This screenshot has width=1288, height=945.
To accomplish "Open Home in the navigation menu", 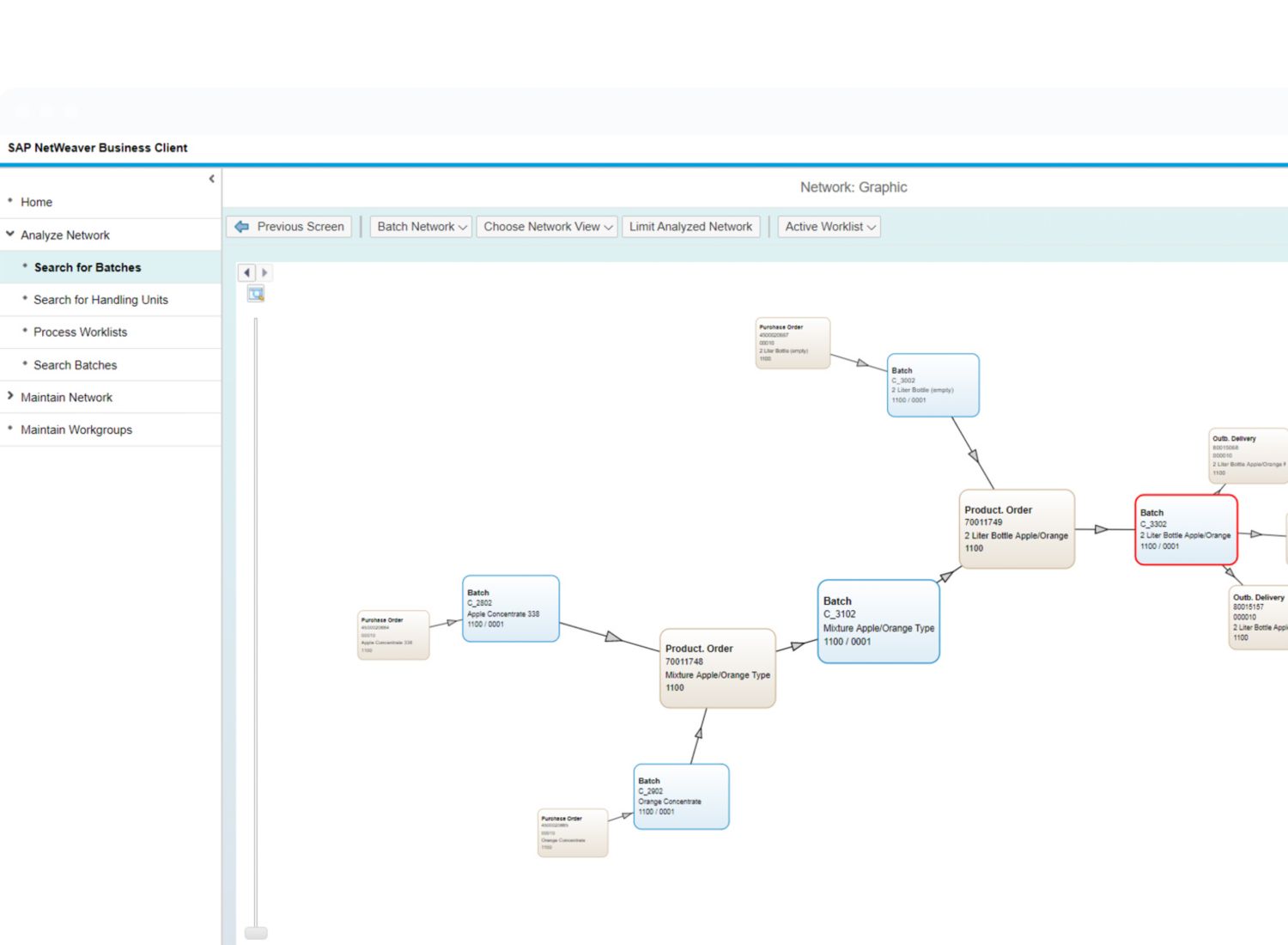I will click(x=36, y=202).
